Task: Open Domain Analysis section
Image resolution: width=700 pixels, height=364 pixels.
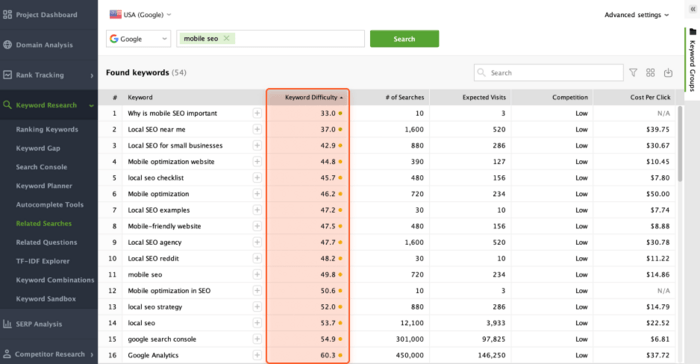Action: pos(44,45)
